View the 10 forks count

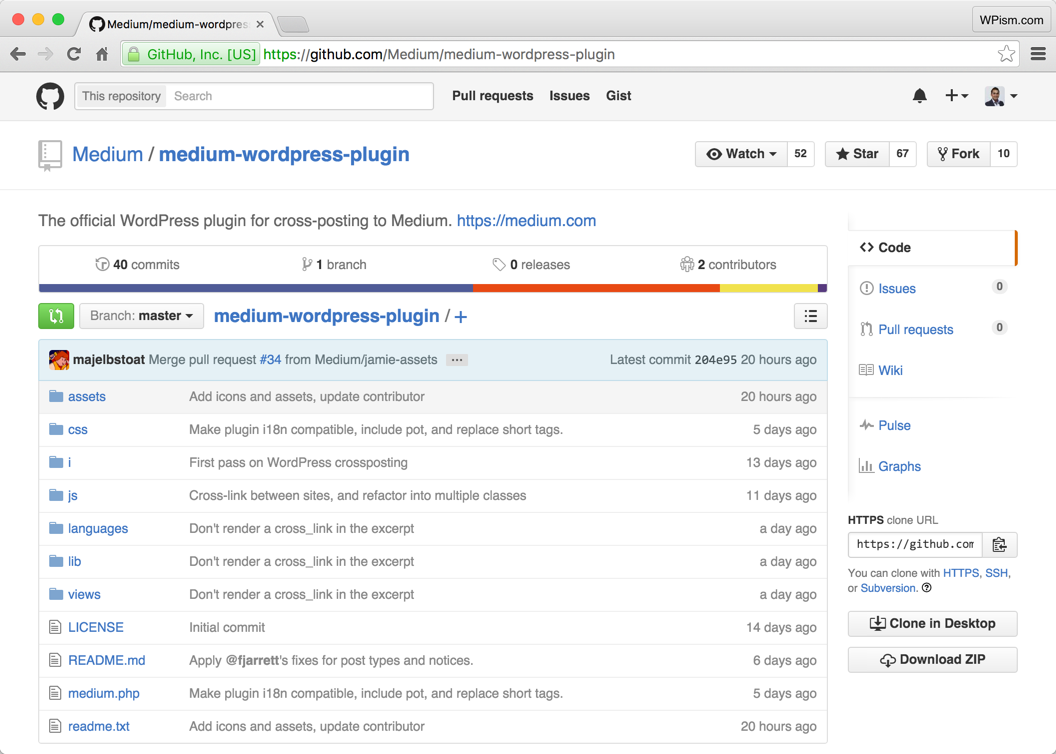pyautogui.click(x=1003, y=154)
